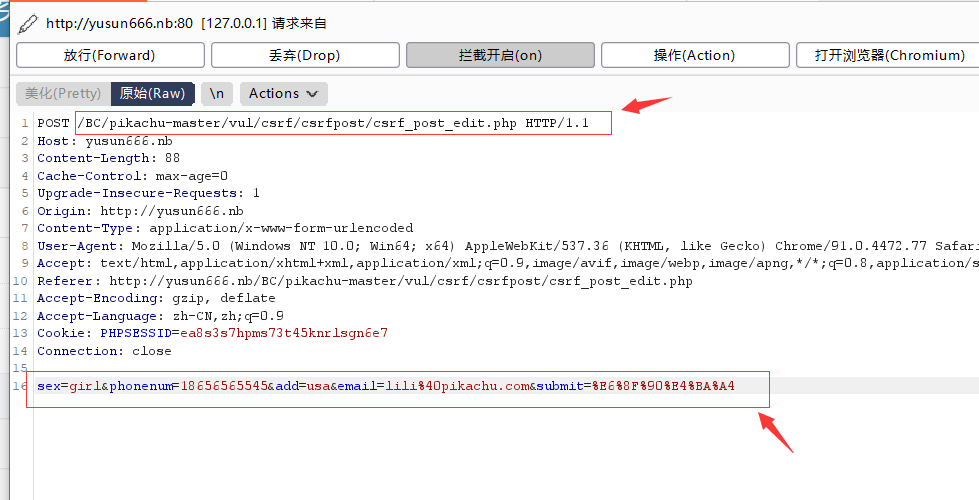
Task: Click the phonenum value 18656565545
Action: point(224,386)
